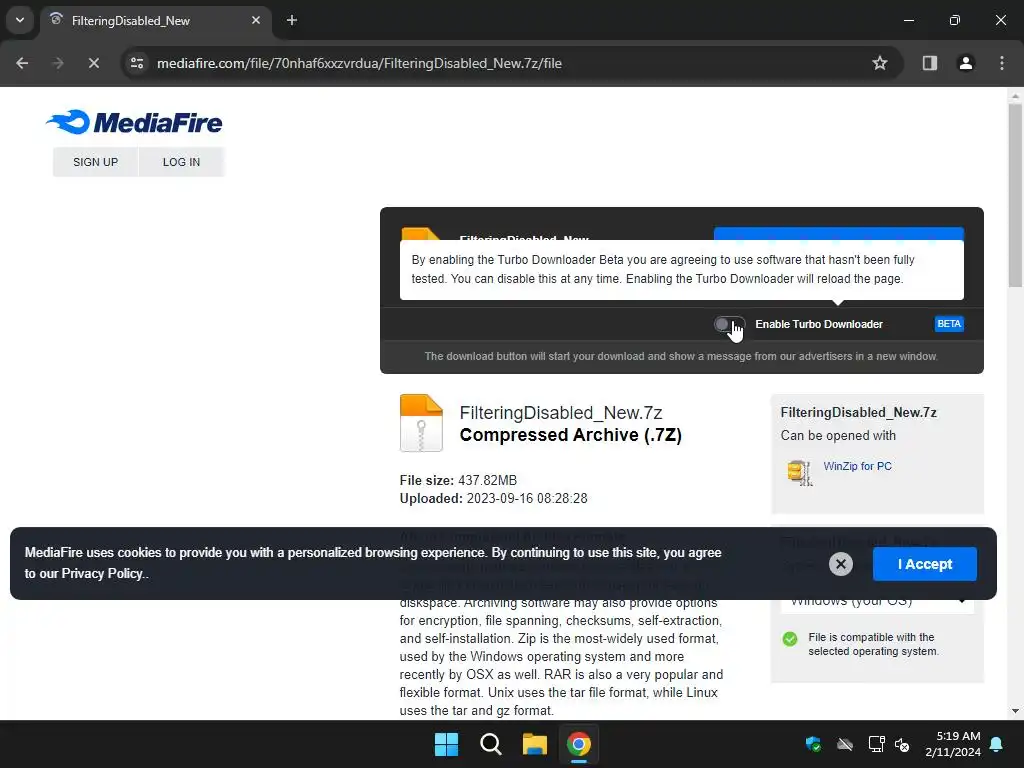Open tab search dropdown arrow

coord(20,20)
